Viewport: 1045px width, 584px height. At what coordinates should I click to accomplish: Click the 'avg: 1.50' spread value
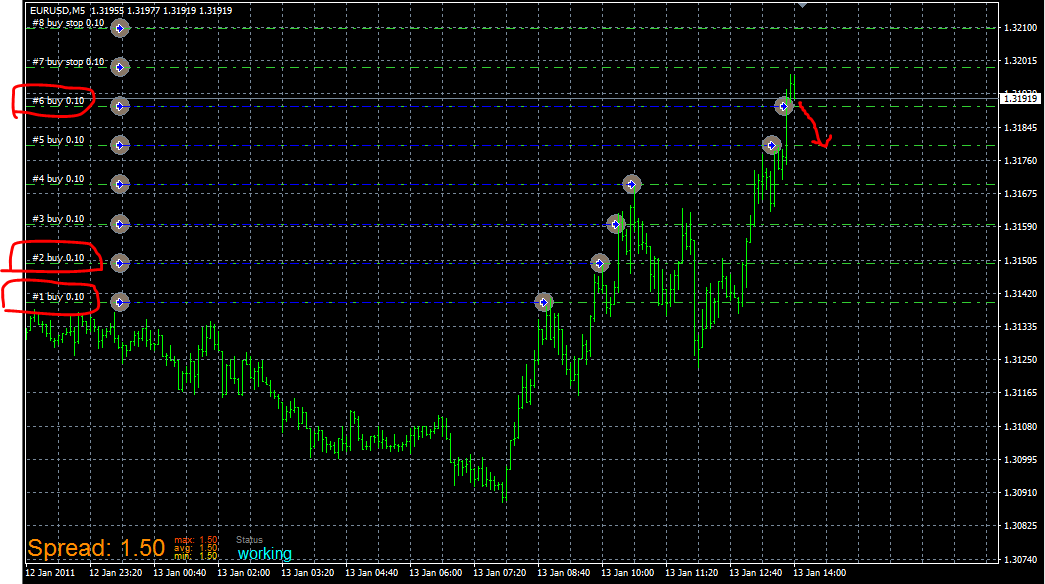(x=196, y=548)
